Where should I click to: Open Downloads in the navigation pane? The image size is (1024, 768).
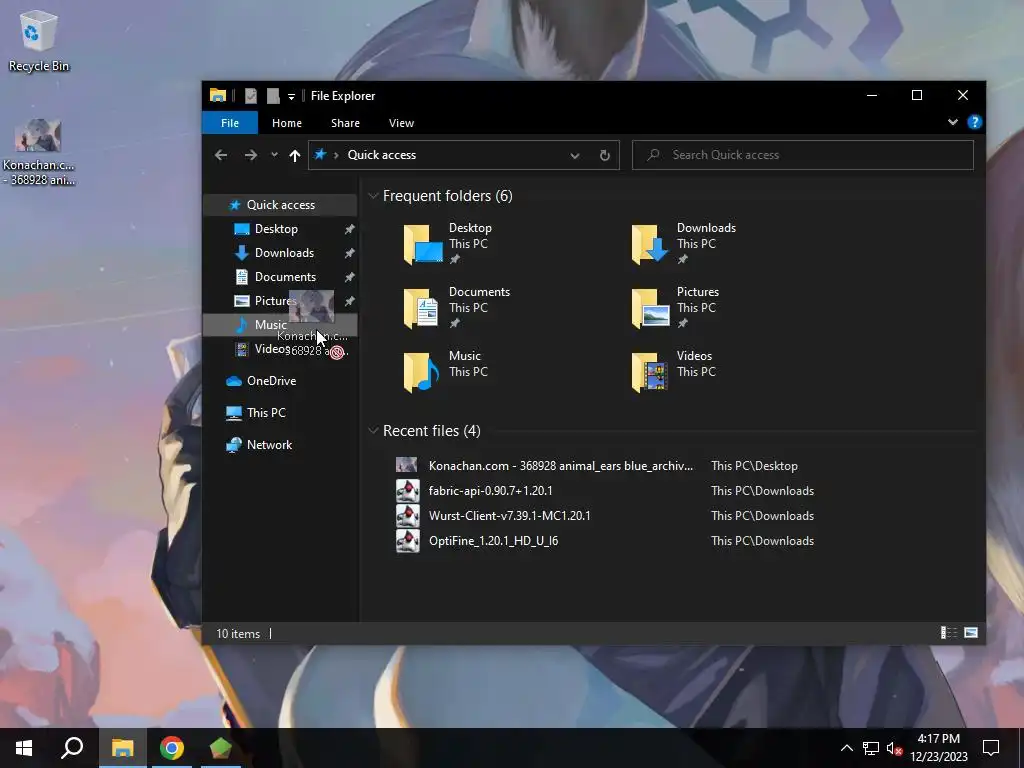(284, 253)
